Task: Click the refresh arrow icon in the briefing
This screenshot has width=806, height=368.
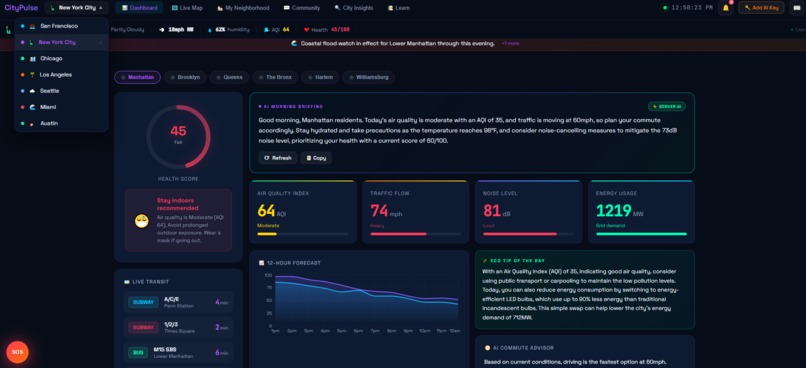Action: point(266,158)
